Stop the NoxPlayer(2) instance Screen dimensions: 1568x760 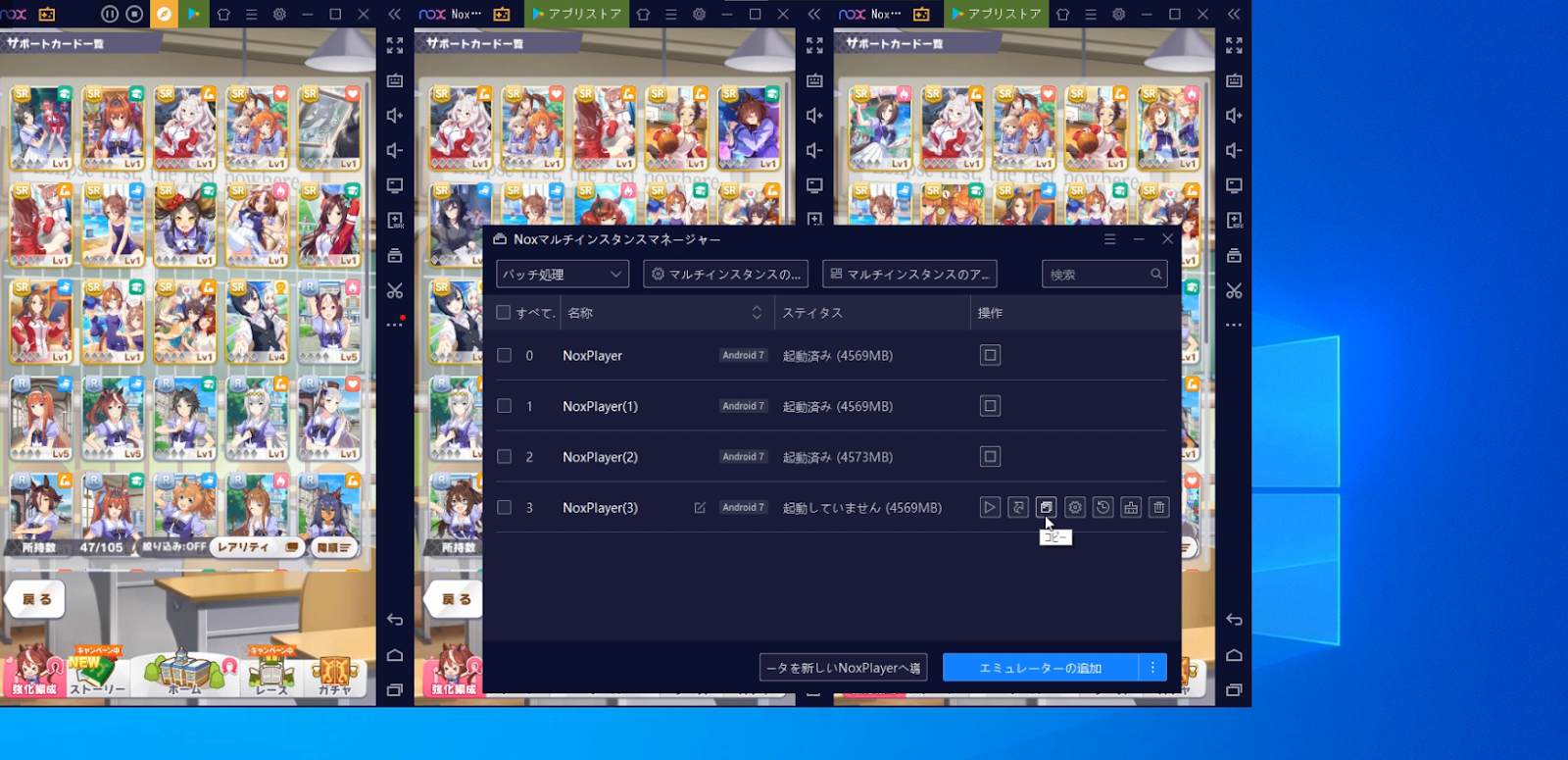[990, 457]
